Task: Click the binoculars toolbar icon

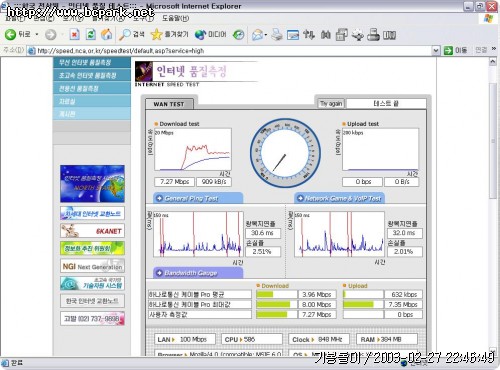Action: [326, 34]
